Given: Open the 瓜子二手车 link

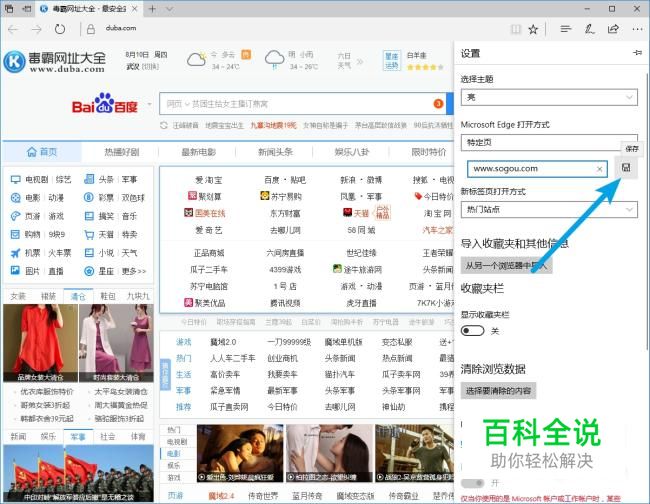Looking at the screenshot, I should tap(209, 269).
